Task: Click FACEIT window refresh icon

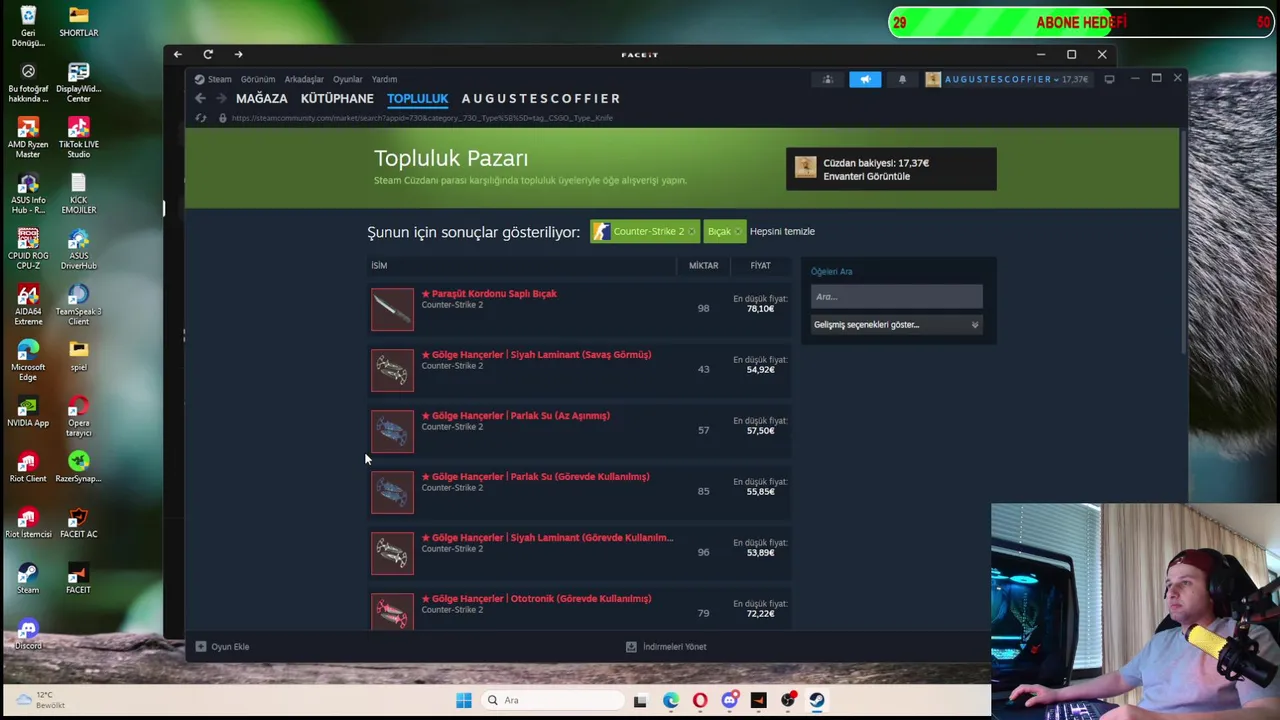Action: tap(208, 54)
